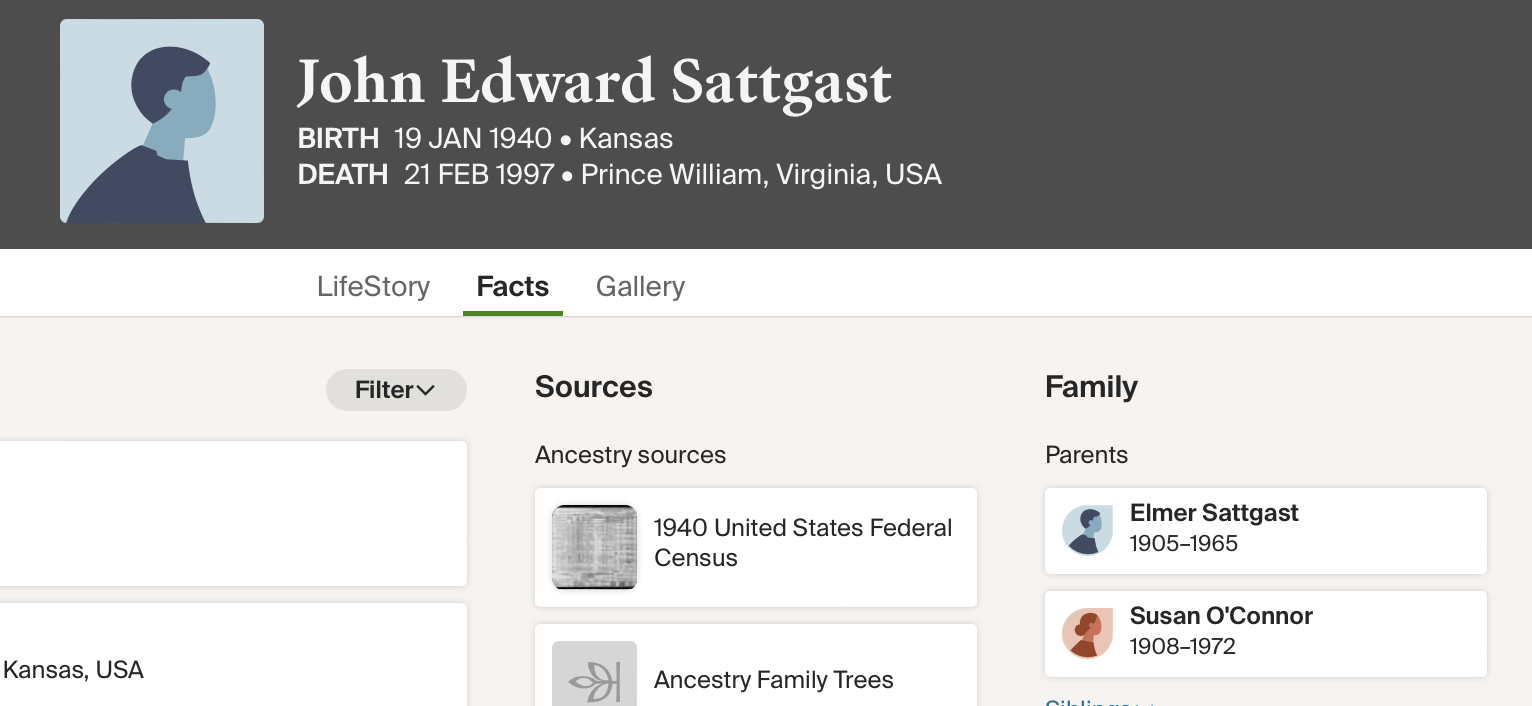The image size is (1532, 706).
Task: Open the Elmer Sattgast name link
Action: pyautogui.click(x=1213, y=513)
